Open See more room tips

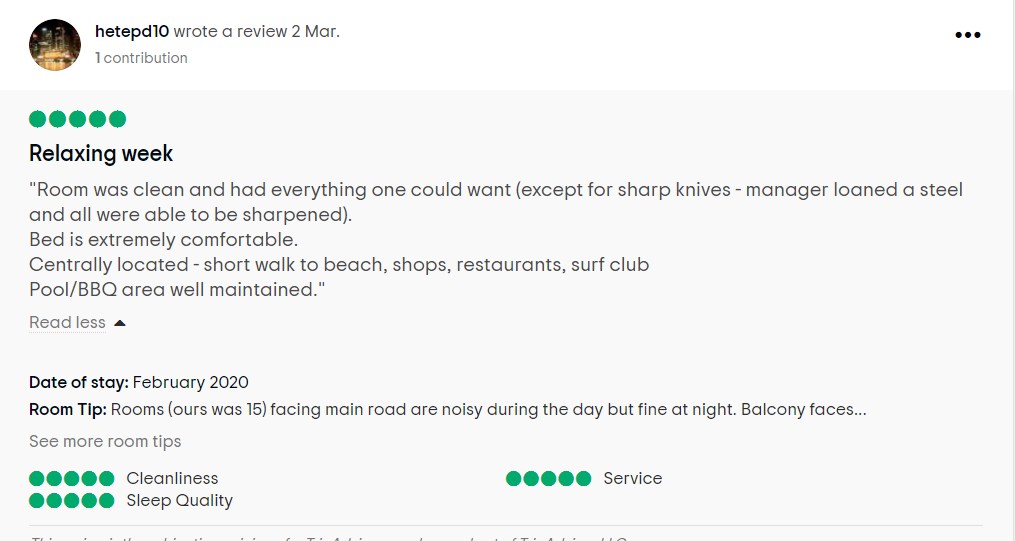click(x=105, y=441)
